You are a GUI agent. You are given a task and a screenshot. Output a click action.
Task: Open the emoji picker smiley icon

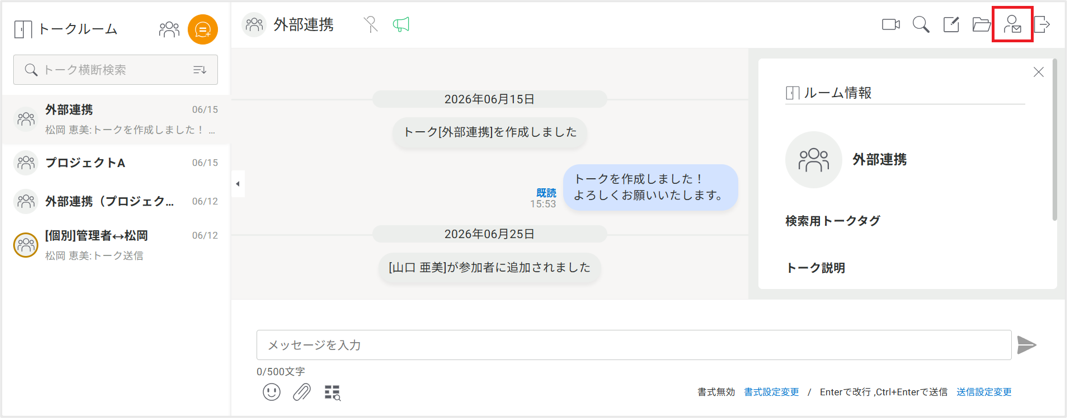click(x=272, y=392)
